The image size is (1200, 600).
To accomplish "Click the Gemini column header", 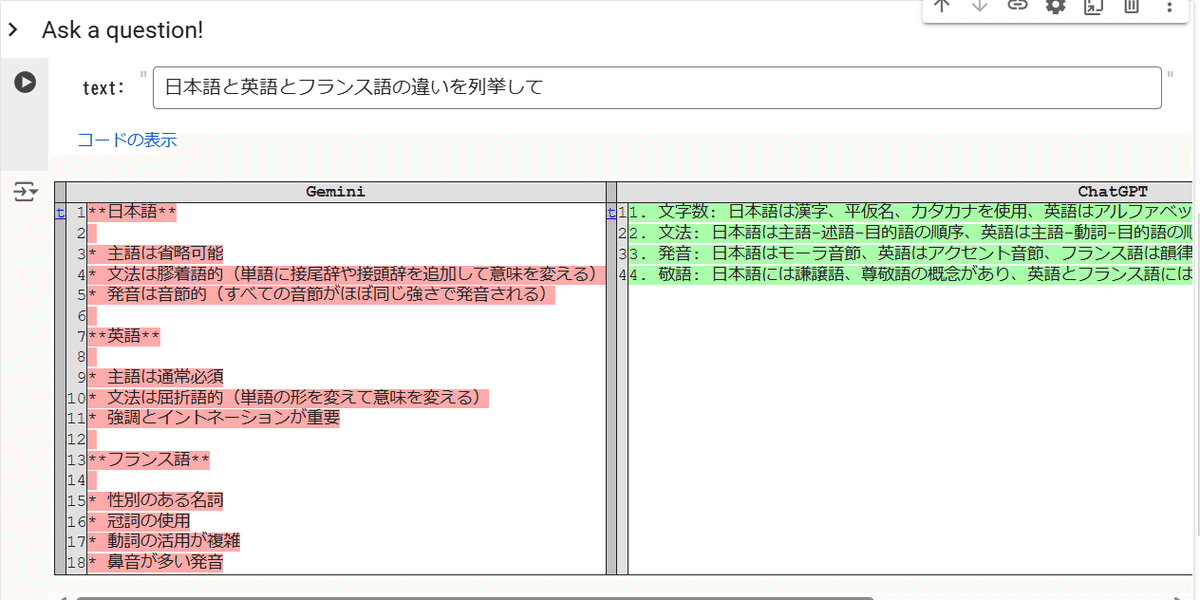I will [x=336, y=191].
